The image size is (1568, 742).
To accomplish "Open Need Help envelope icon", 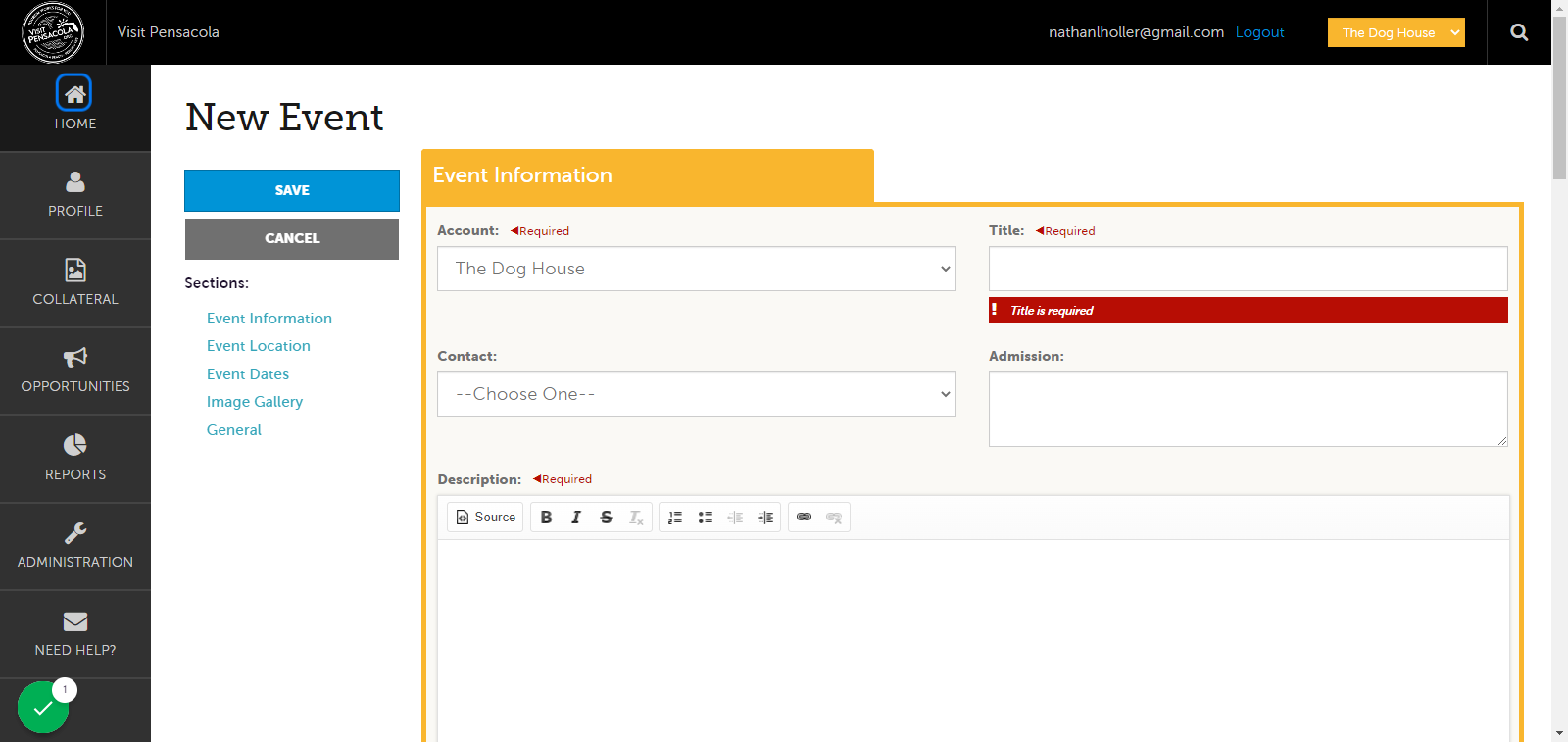I will click(75, 621).
